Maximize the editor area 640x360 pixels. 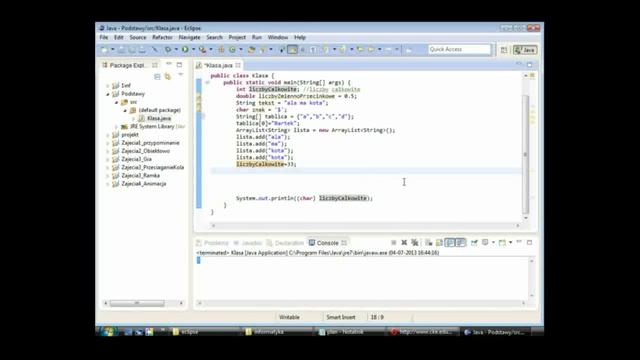pyautogui.click(x=529, y=64)
